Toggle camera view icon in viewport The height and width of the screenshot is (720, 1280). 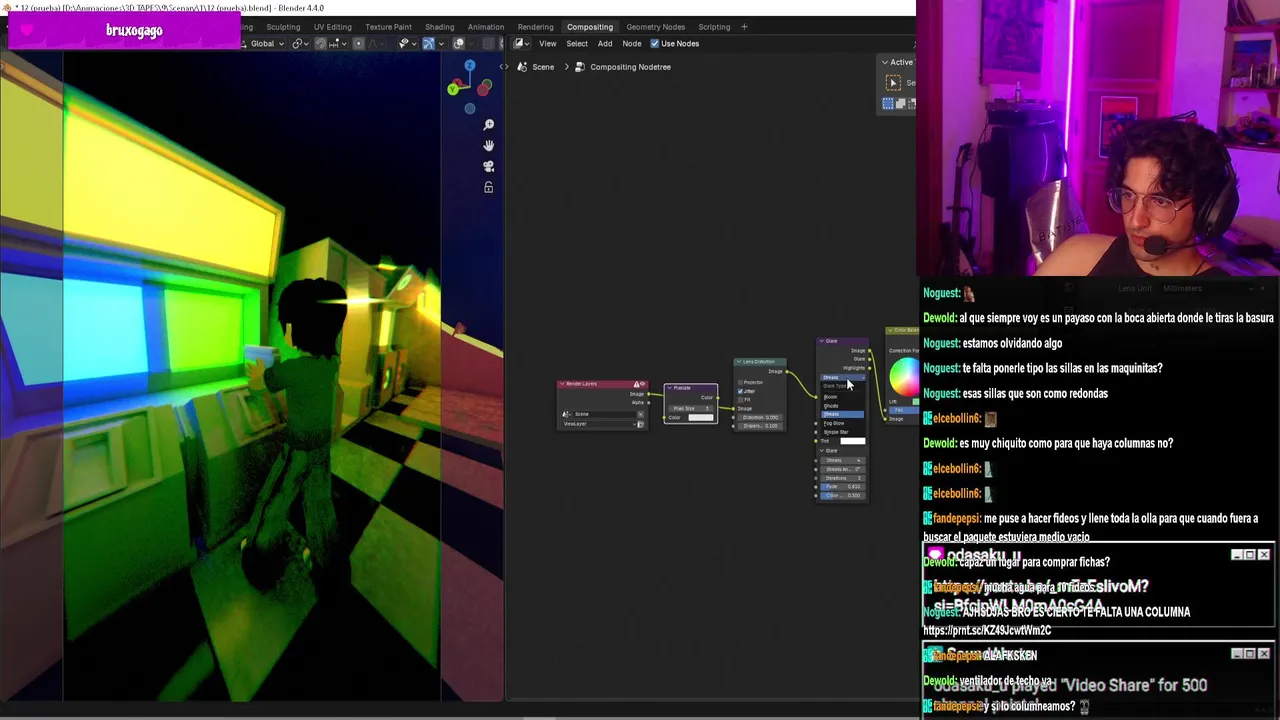489,167
